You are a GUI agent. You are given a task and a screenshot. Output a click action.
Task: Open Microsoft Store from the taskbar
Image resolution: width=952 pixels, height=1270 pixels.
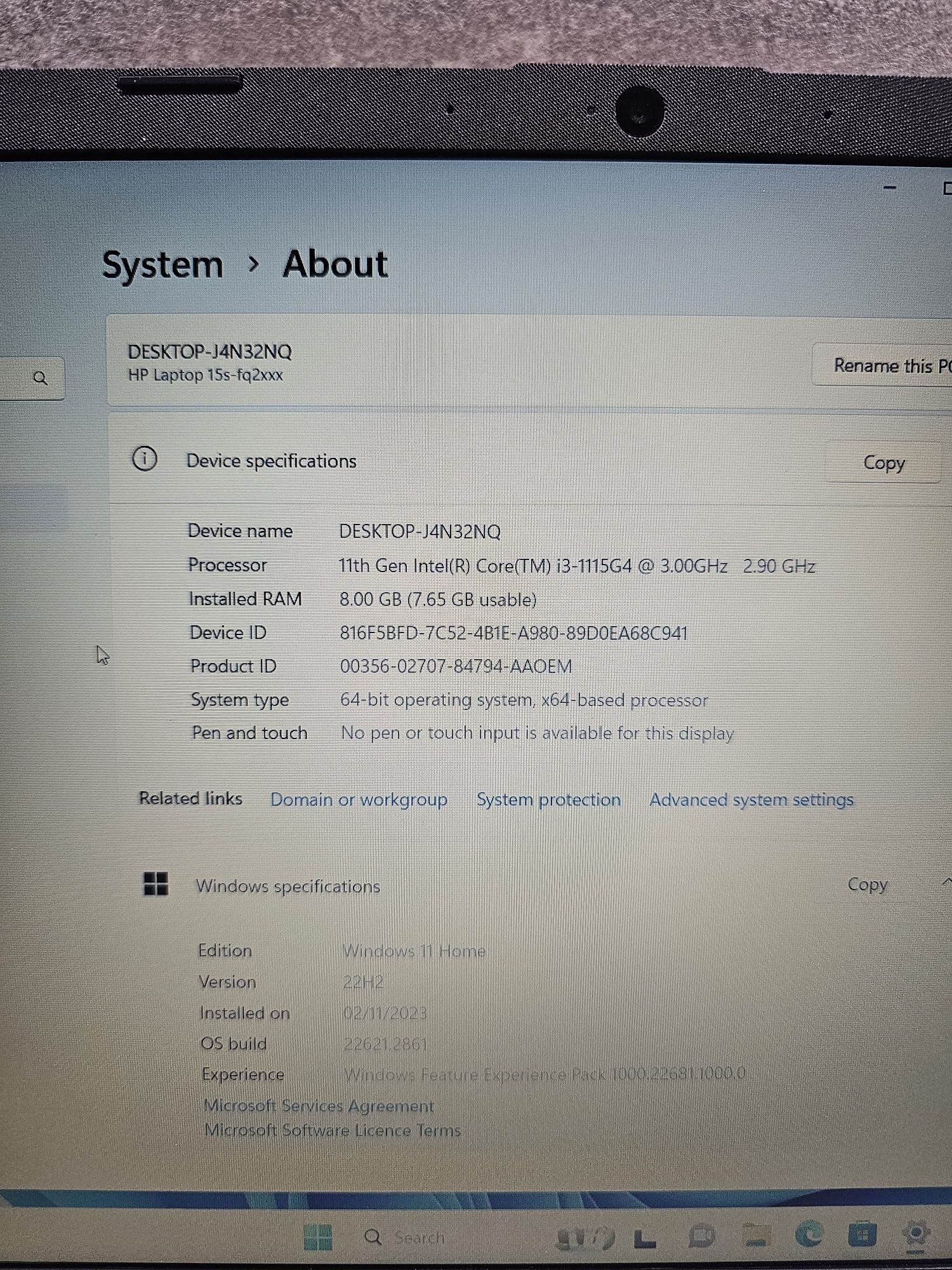tap(862, 1234)
